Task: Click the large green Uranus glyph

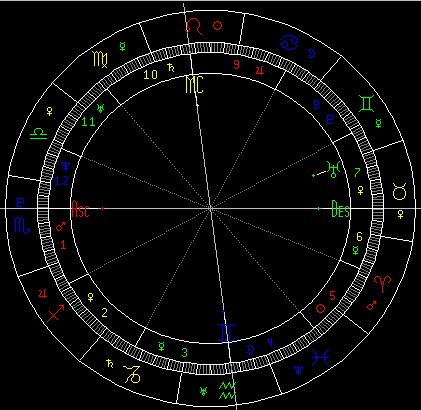Action: [333, 170]
